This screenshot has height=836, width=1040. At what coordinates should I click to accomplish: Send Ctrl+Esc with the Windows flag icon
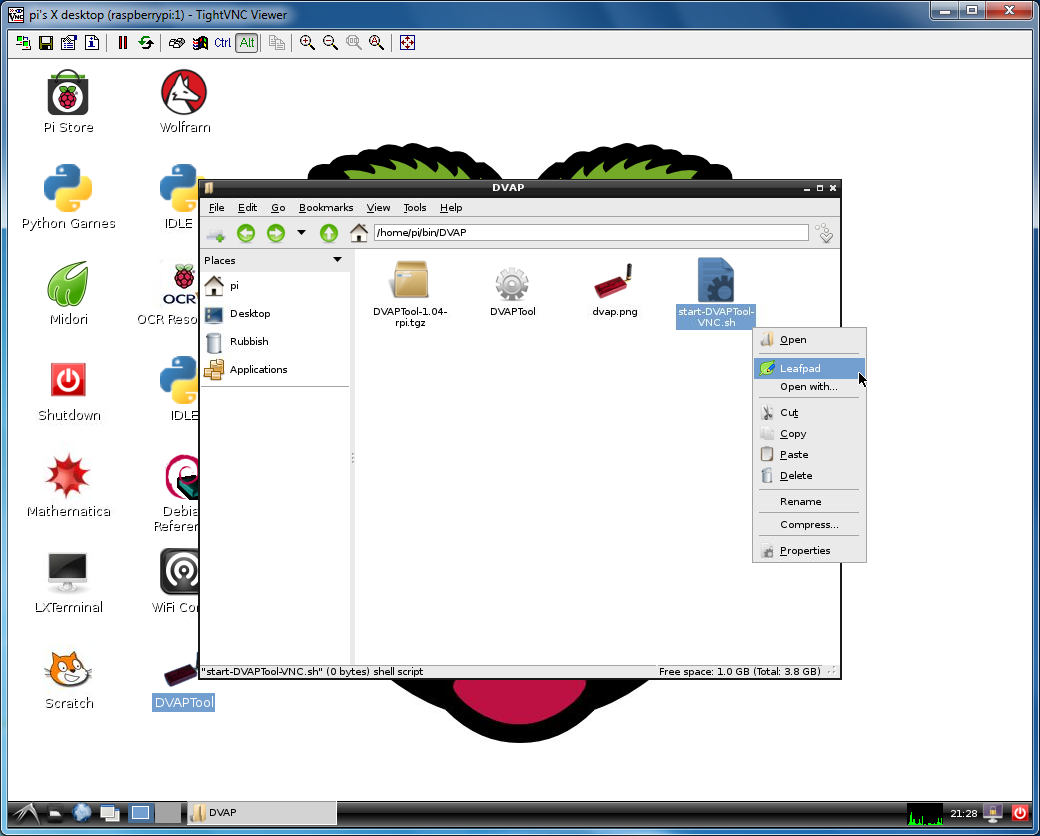click(x=200, y=43)
